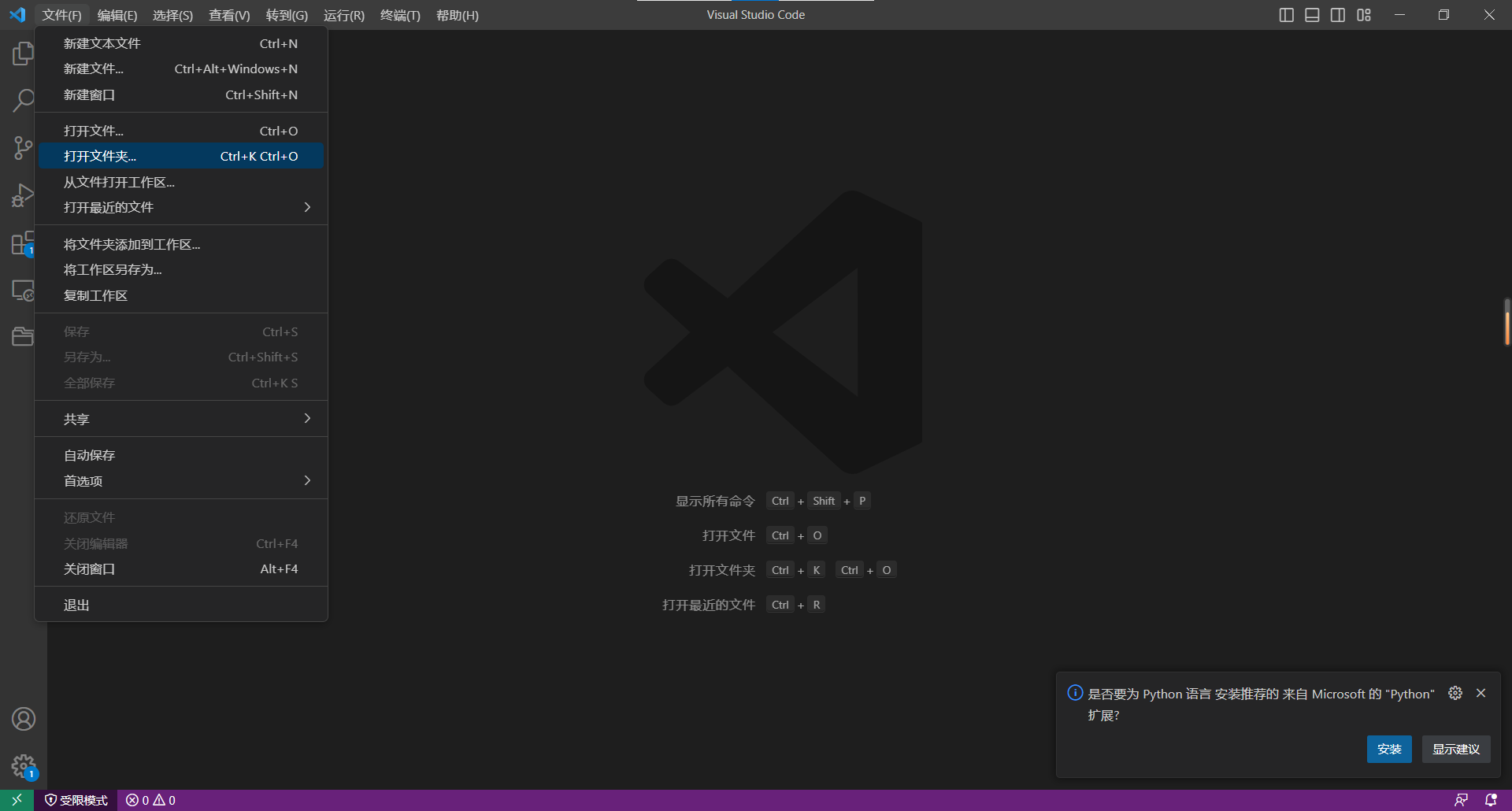Open Remote Explorer view
Image resolution: width=1512 pixels, height=811 pixels.
click(x=23, y=291)
